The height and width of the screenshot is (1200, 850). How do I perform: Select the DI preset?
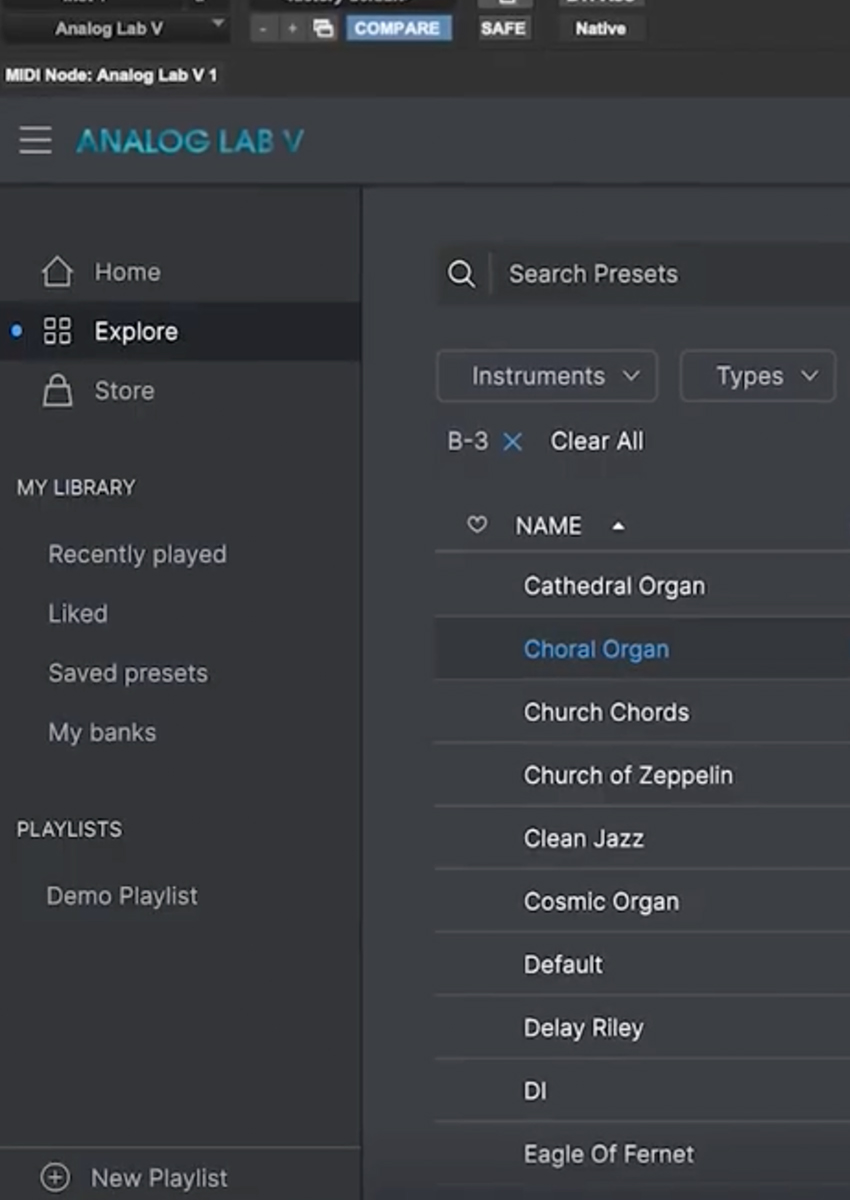tap(642, 1090)
